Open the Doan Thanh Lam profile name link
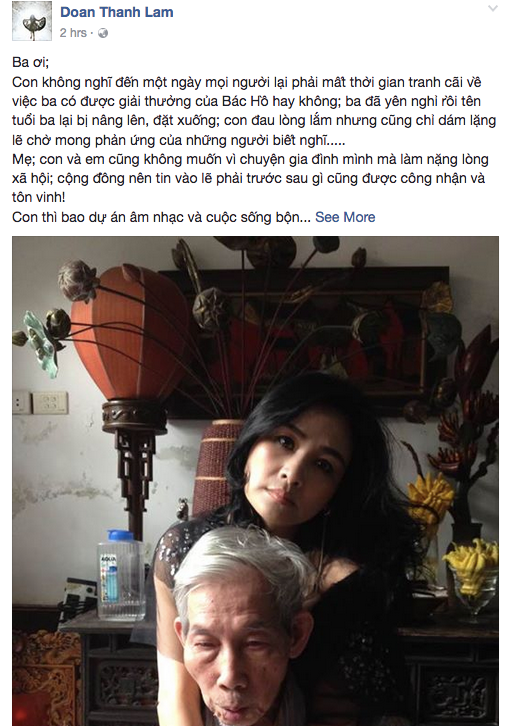Screen dimensions: 509x726 coord(117,12)
